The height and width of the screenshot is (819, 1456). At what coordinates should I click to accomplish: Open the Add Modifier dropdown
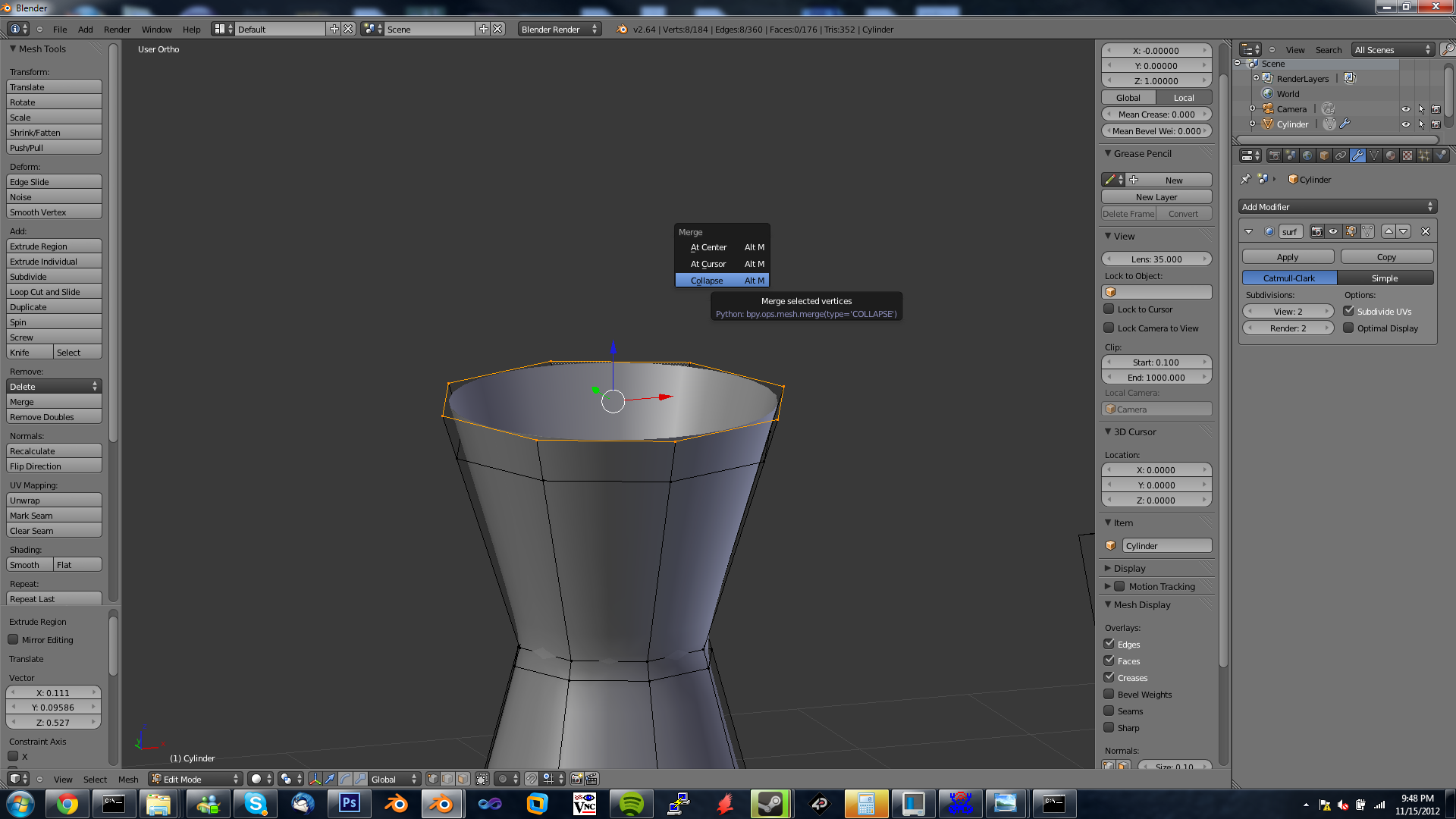pyautogui.click(x=1338, y=206)
